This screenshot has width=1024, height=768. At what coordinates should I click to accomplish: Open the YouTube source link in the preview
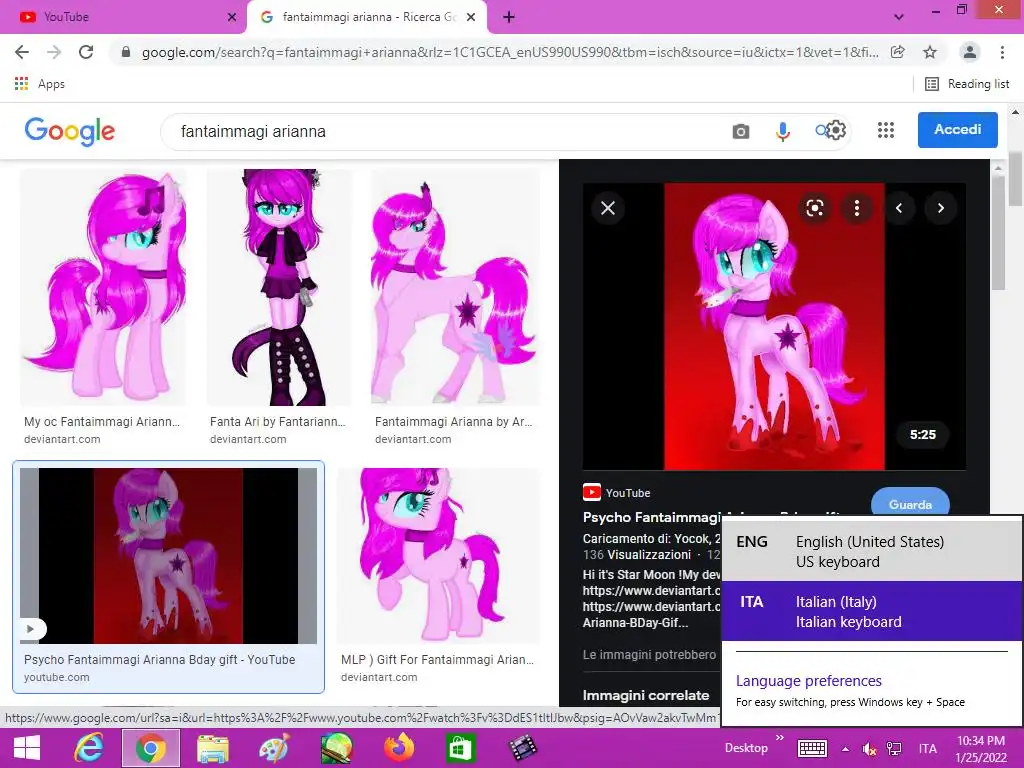[x=616, y=492]
